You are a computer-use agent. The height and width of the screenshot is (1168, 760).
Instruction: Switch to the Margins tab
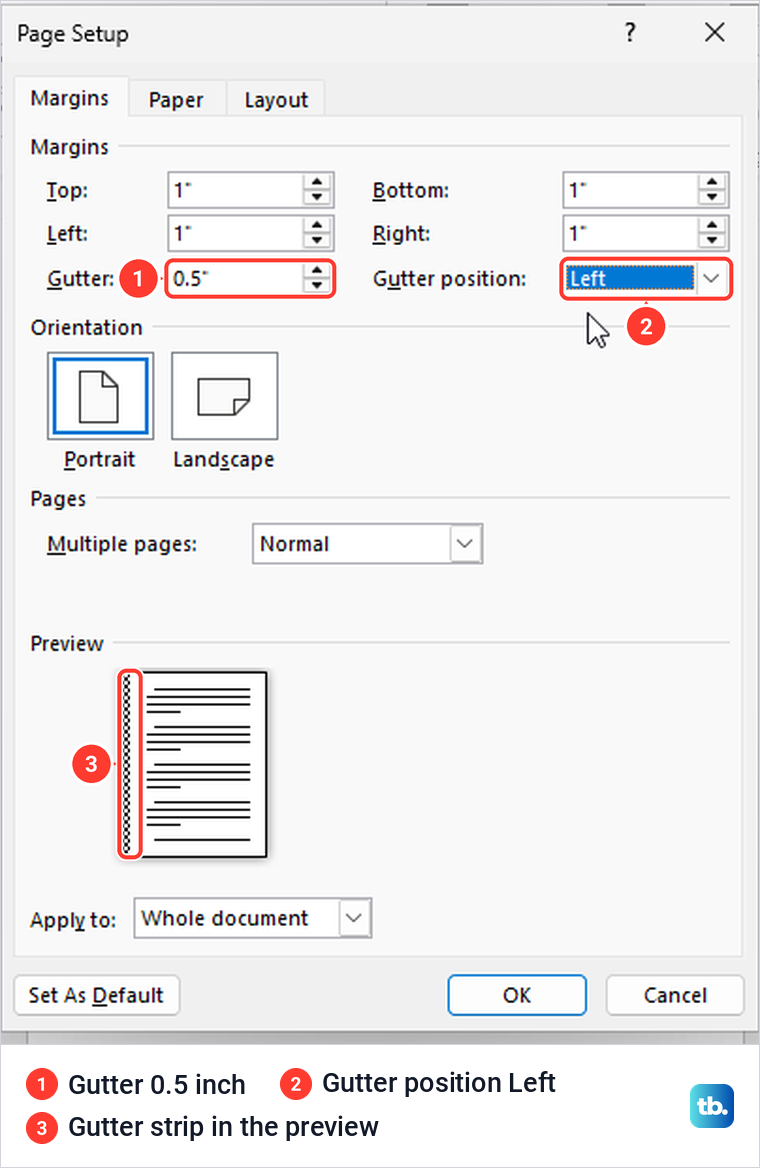(70, 98)
